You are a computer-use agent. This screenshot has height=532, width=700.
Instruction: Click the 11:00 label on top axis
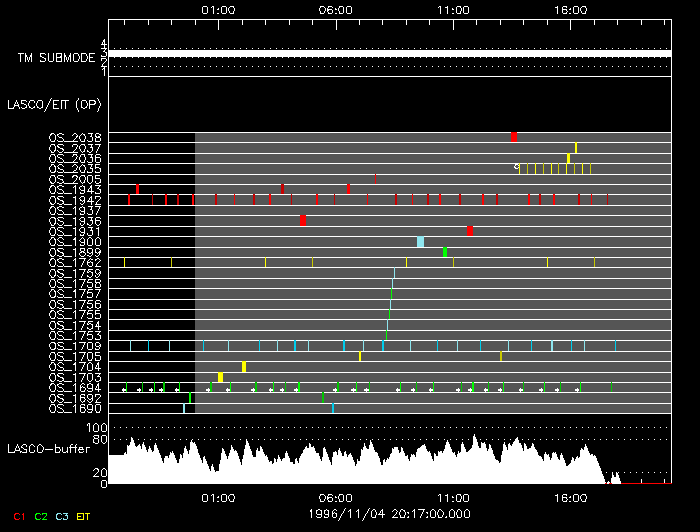(x=453, y=8)
